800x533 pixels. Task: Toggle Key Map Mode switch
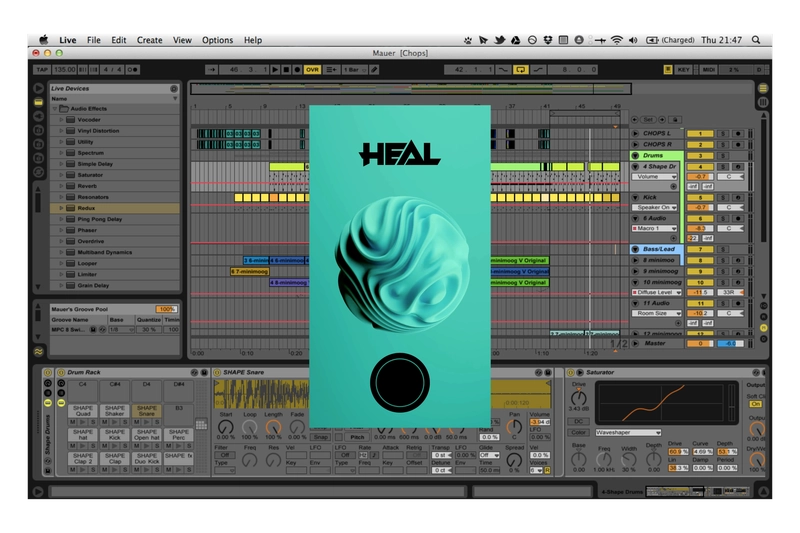click(x=684, y=69)
